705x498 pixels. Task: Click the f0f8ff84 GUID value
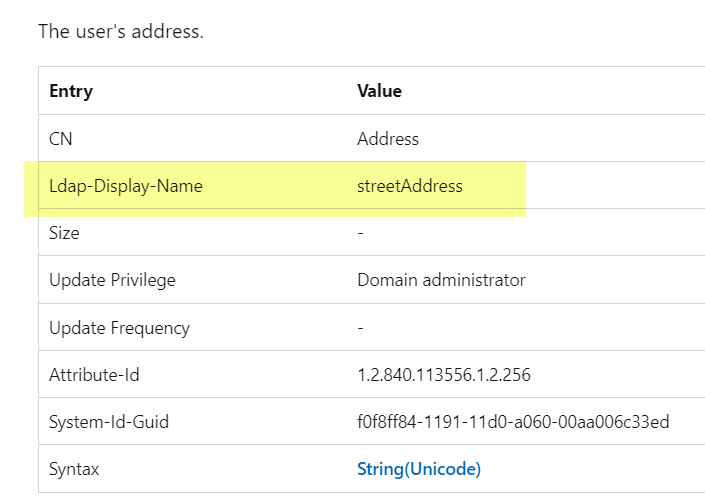coord(513,422)
